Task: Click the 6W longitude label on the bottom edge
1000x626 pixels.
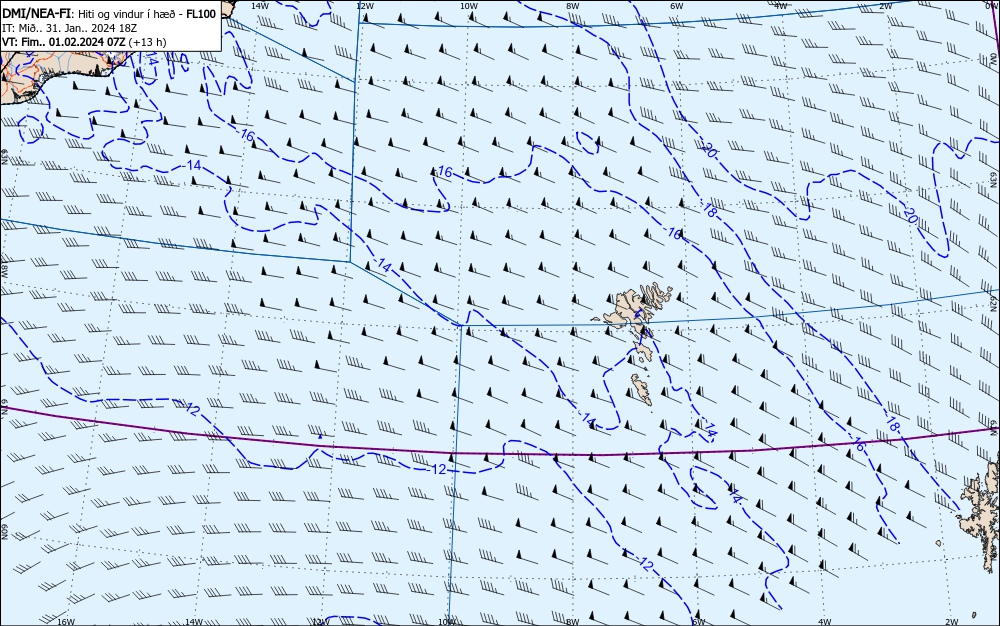Action: click(698, 622)
